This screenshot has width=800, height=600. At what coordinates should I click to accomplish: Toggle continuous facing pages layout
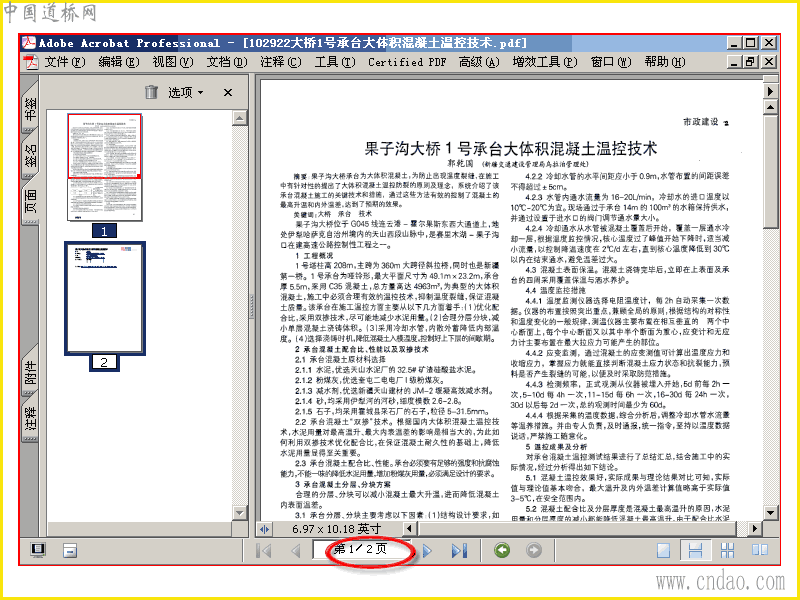(x=728, y=550)
